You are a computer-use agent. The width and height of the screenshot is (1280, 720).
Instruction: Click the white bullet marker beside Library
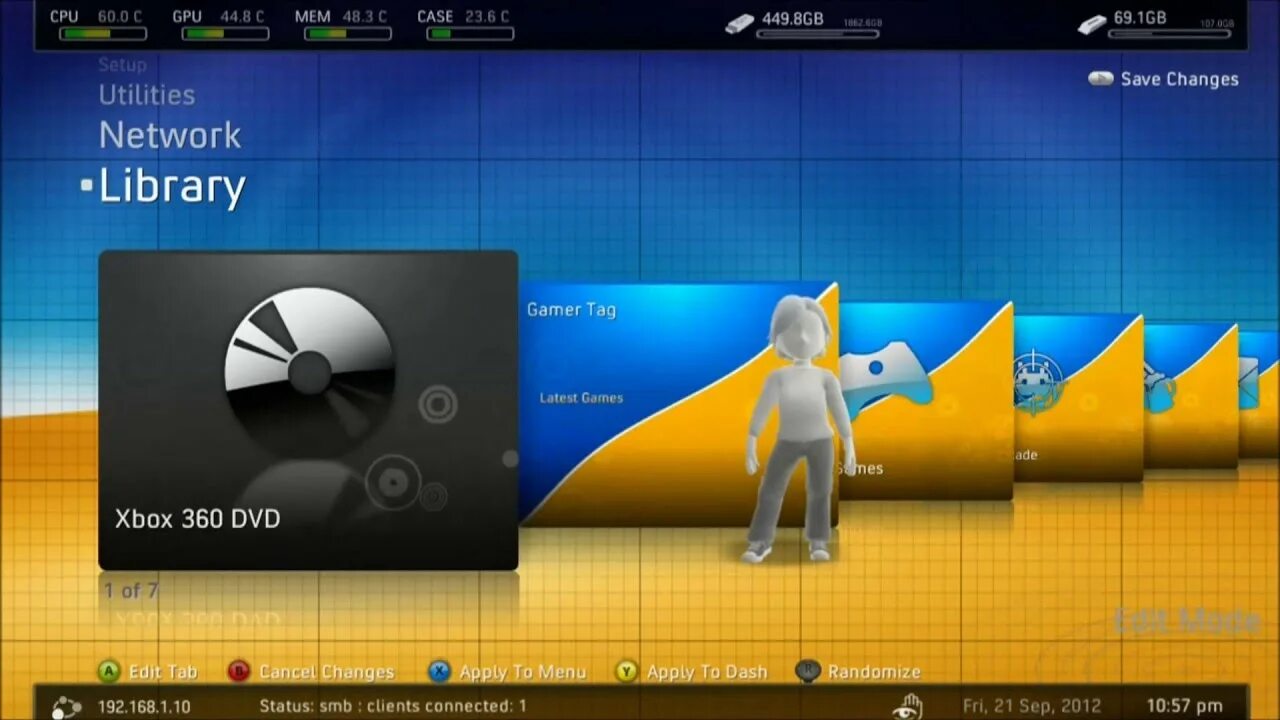point(87,185)
